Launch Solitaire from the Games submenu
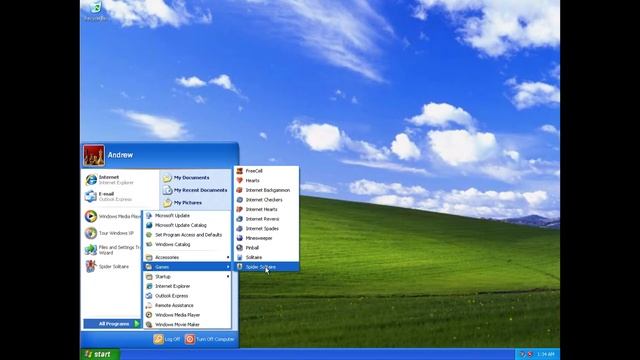 point(266,257)
